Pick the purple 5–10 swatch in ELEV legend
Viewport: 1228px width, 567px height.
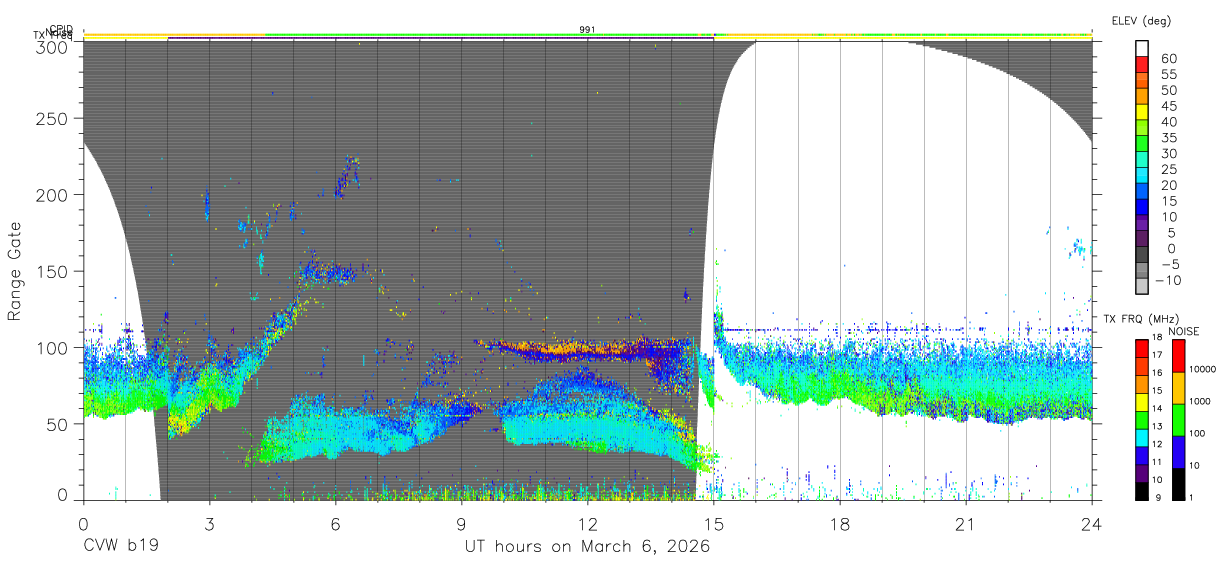coord(1144,224)
